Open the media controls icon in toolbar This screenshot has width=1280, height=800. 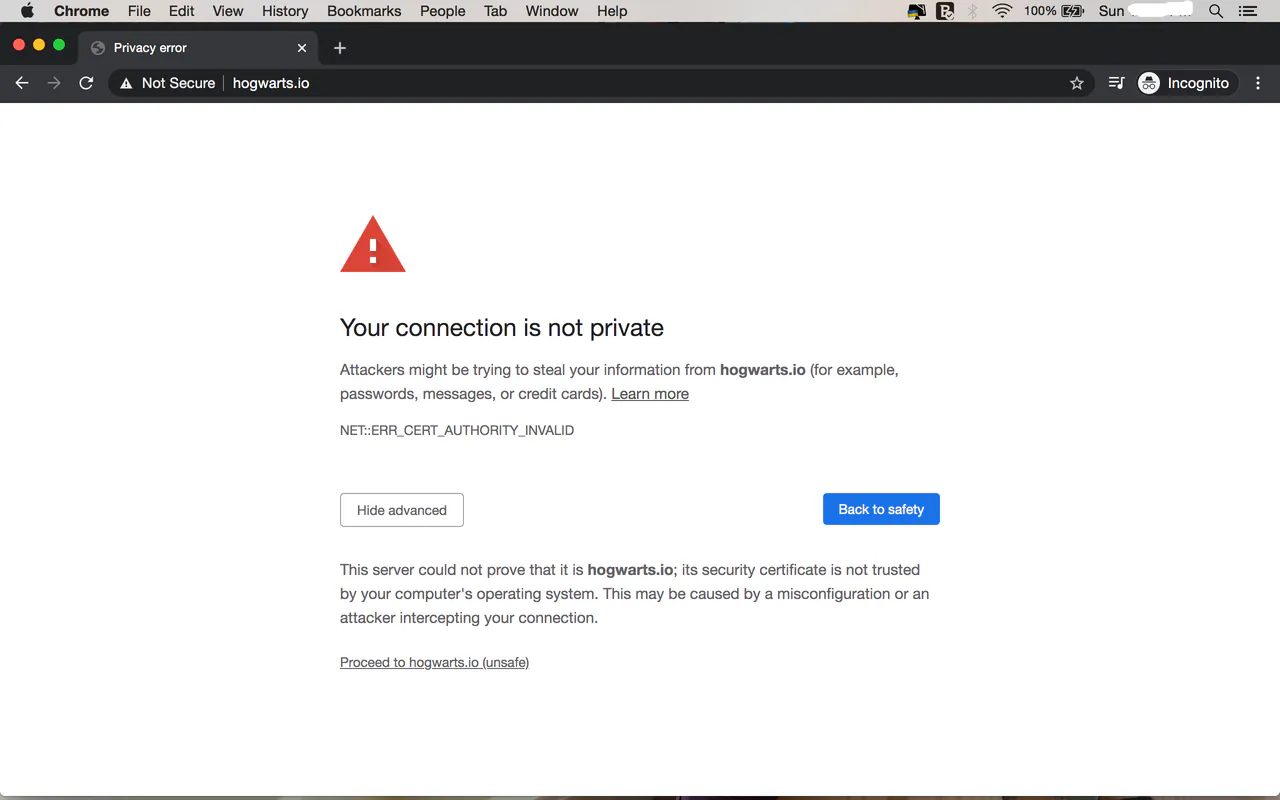[x=1117, y=83]
